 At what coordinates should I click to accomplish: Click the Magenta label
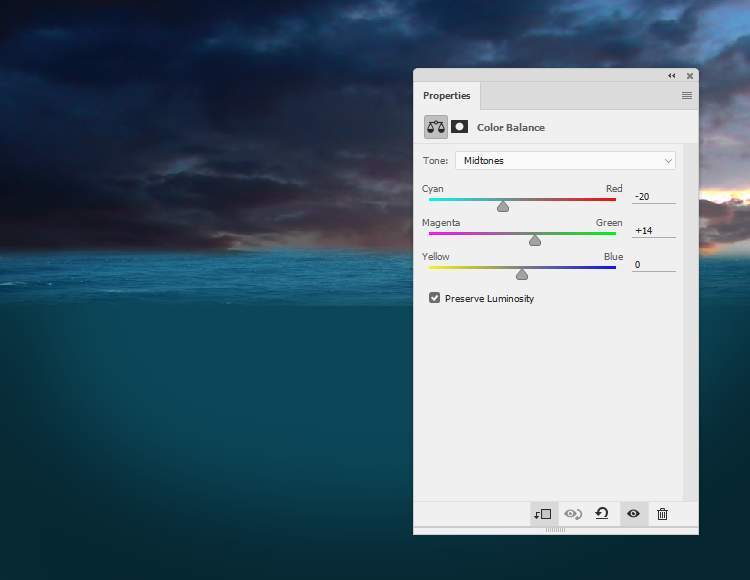[441, 223]
